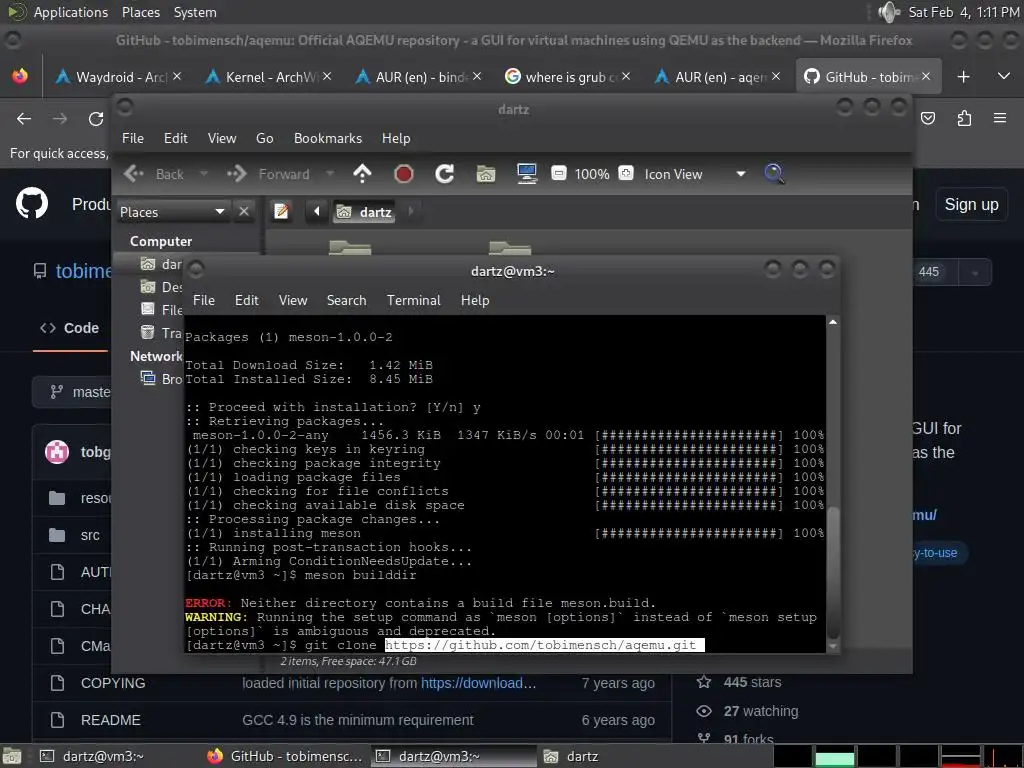
Task: Select Computer heading in Places sidebar
Action: (x=161, y=242)
